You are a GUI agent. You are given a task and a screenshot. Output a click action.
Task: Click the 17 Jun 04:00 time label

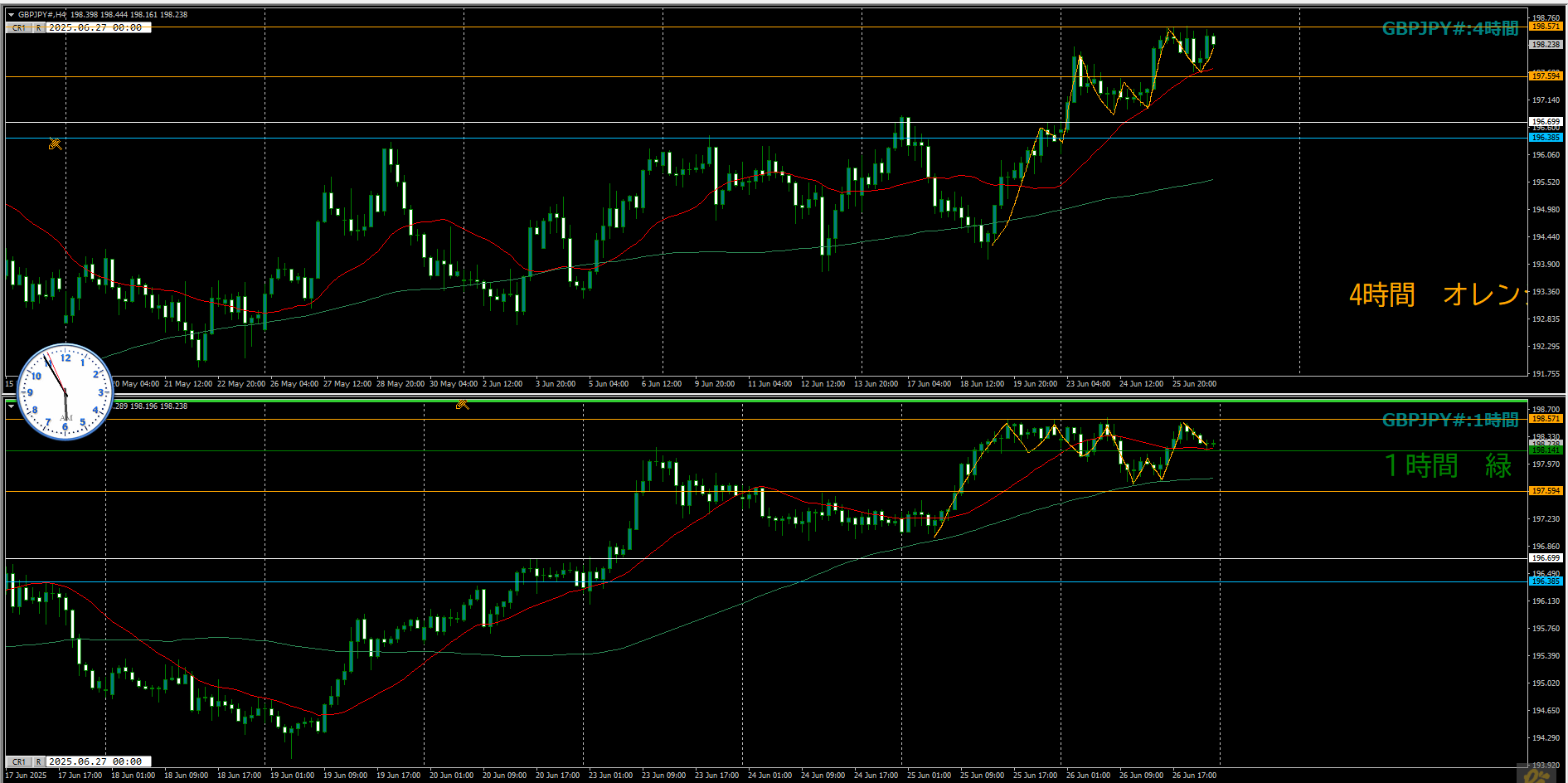point(929,384)
